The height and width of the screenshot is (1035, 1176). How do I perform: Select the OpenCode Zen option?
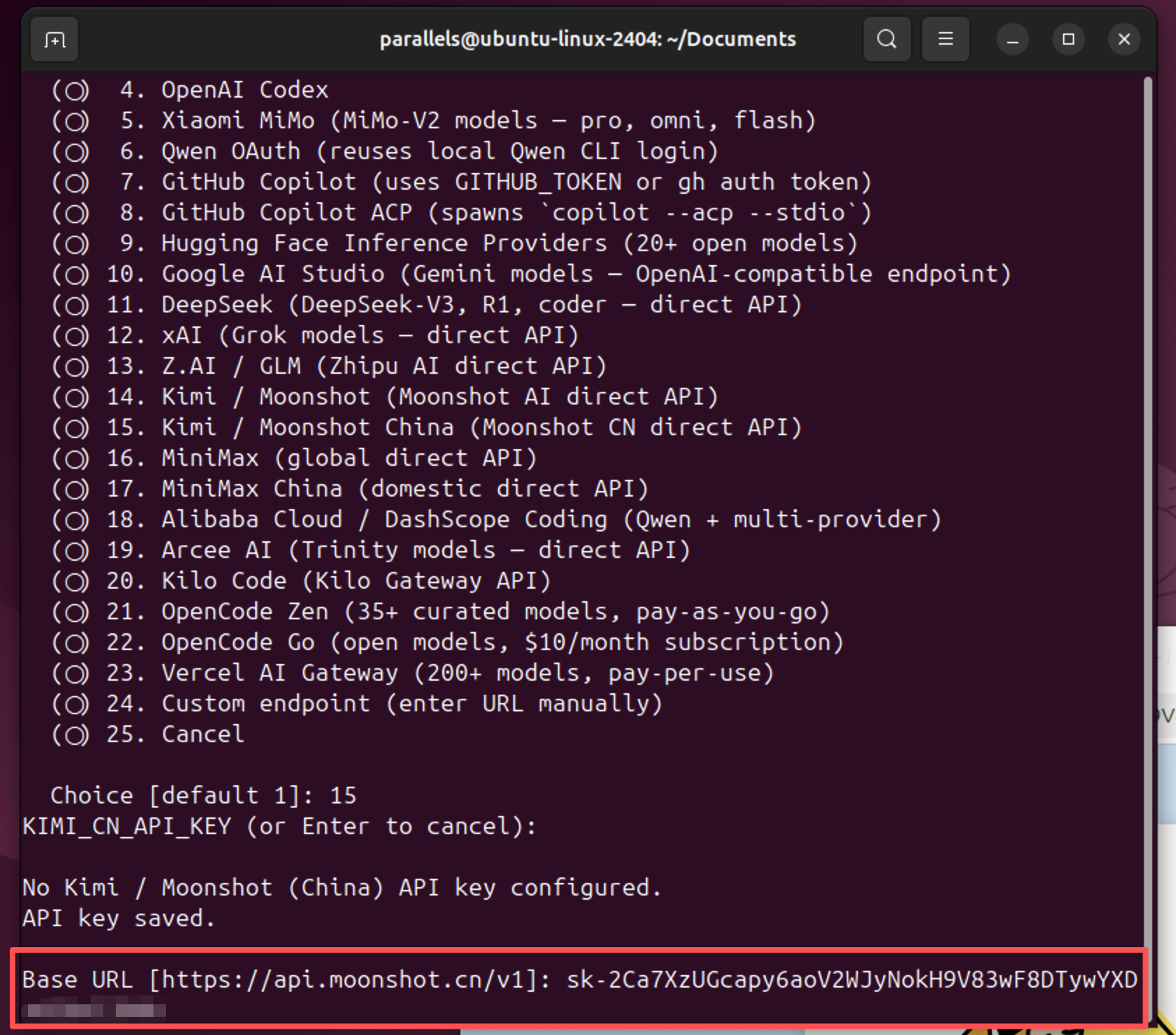point(71,612)
